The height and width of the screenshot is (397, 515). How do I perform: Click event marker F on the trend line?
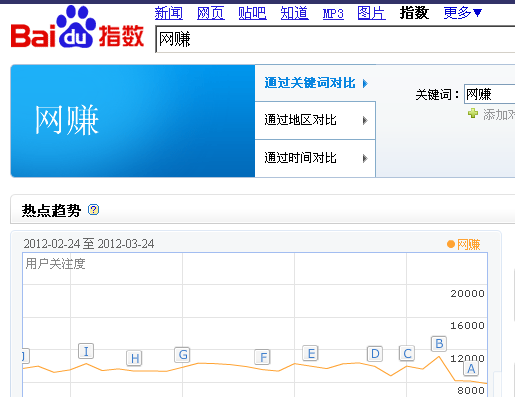point(262,357)
